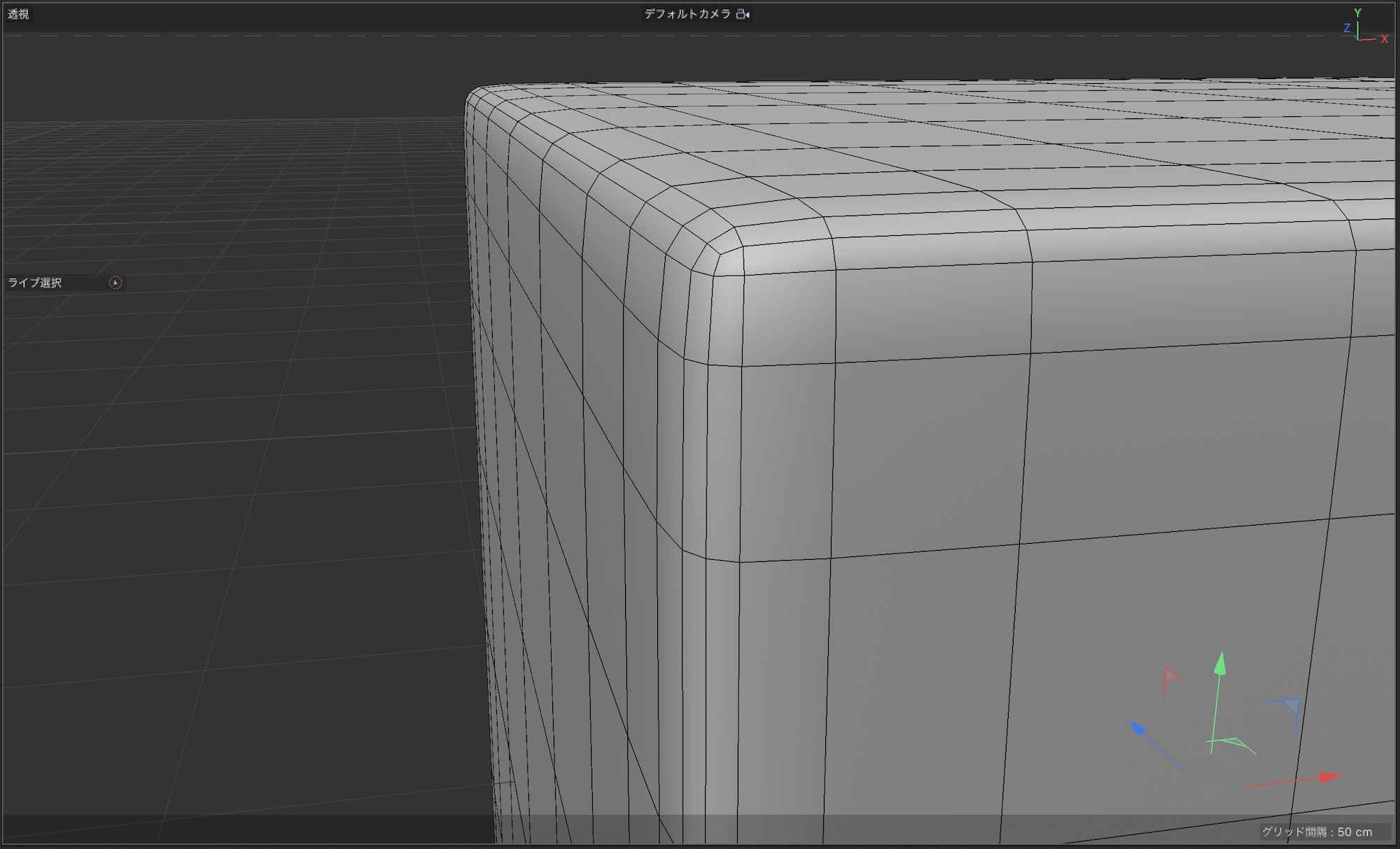The height and width of the screenshot is (849, 1400).
Task: Click the red corner plane handle of gizmo
Action: [1170, 677]
